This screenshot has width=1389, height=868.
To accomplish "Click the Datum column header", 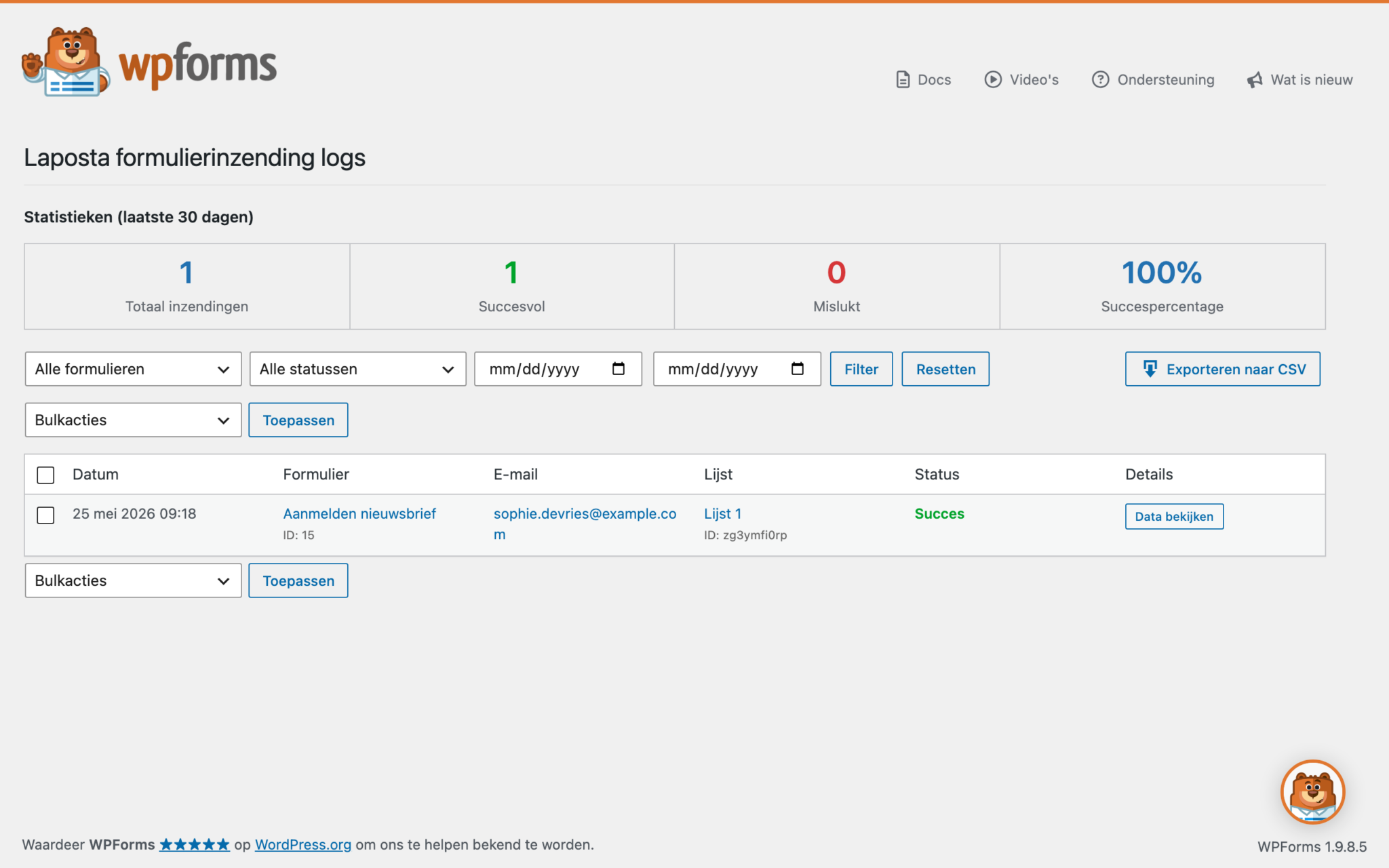I will tap(96, 474).
